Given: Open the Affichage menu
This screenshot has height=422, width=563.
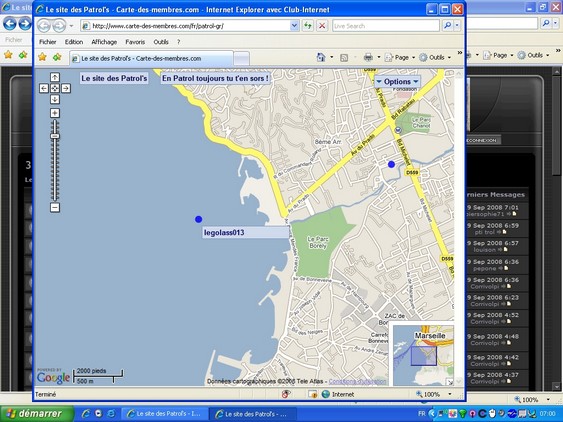Looking at the screenshot, I should 104,42.
